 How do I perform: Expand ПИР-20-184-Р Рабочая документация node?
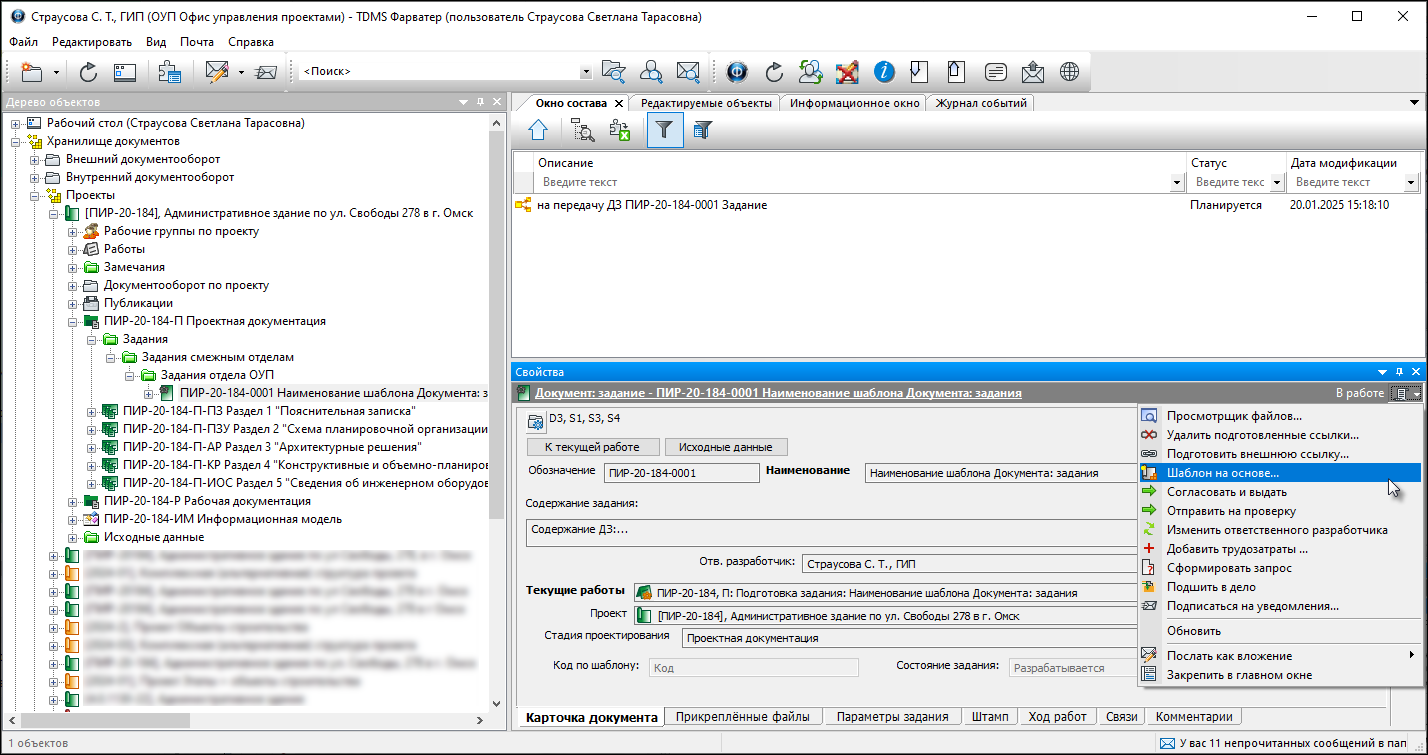[73, 501]
